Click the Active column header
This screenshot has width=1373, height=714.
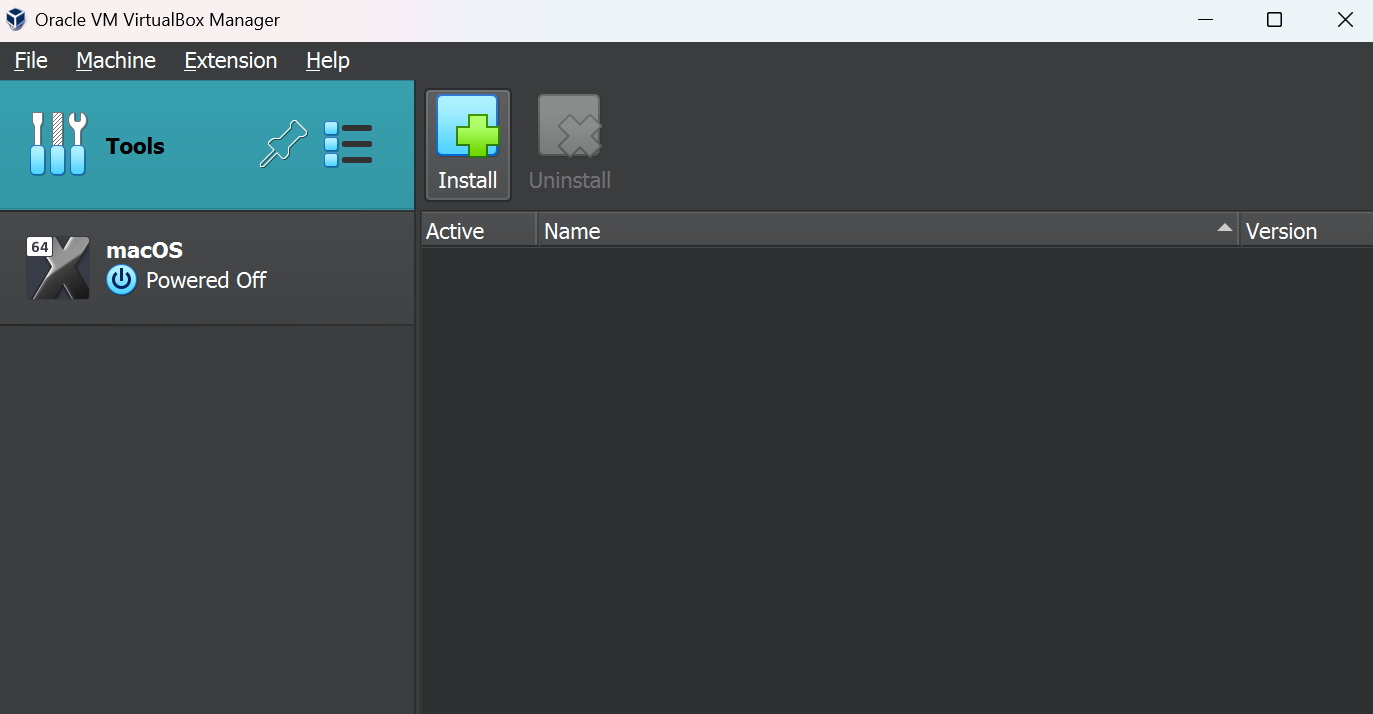455,230
